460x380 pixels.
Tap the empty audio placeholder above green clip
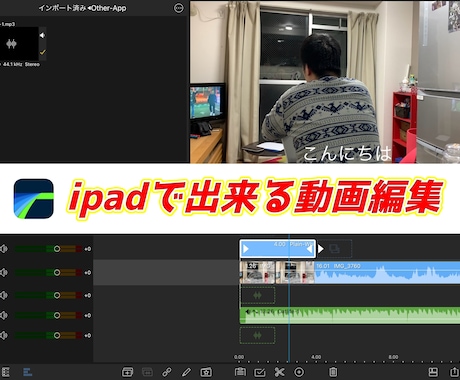coord(257,295)
